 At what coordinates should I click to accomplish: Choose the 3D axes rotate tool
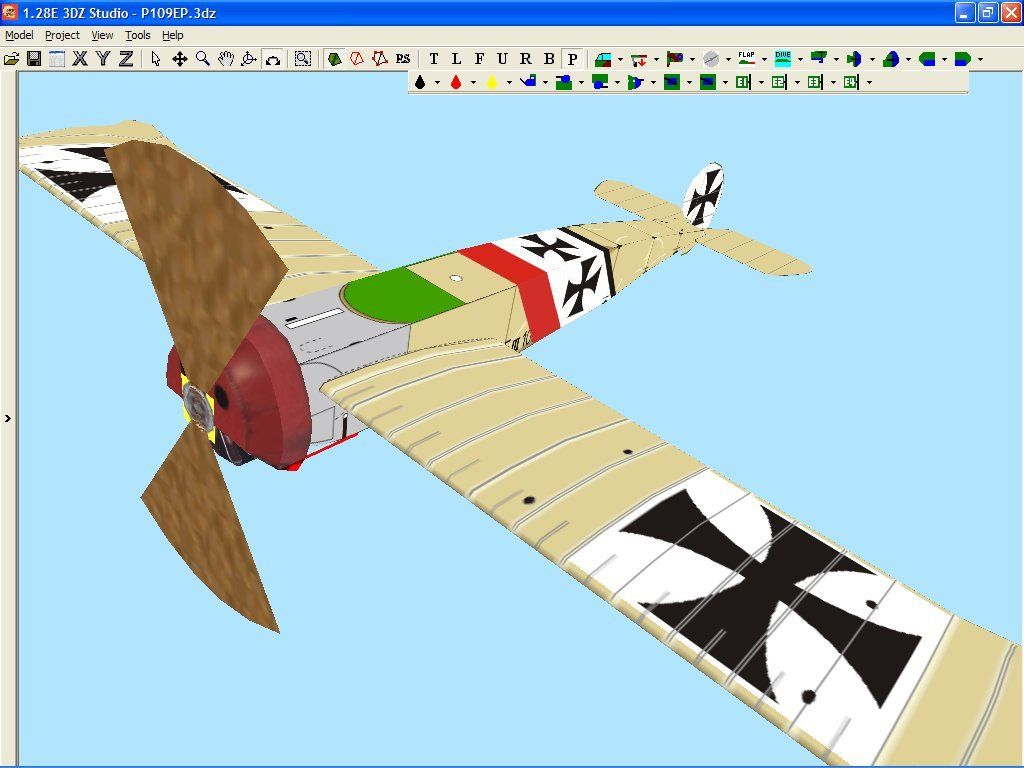pyautogui.click(x=249, y=59)
